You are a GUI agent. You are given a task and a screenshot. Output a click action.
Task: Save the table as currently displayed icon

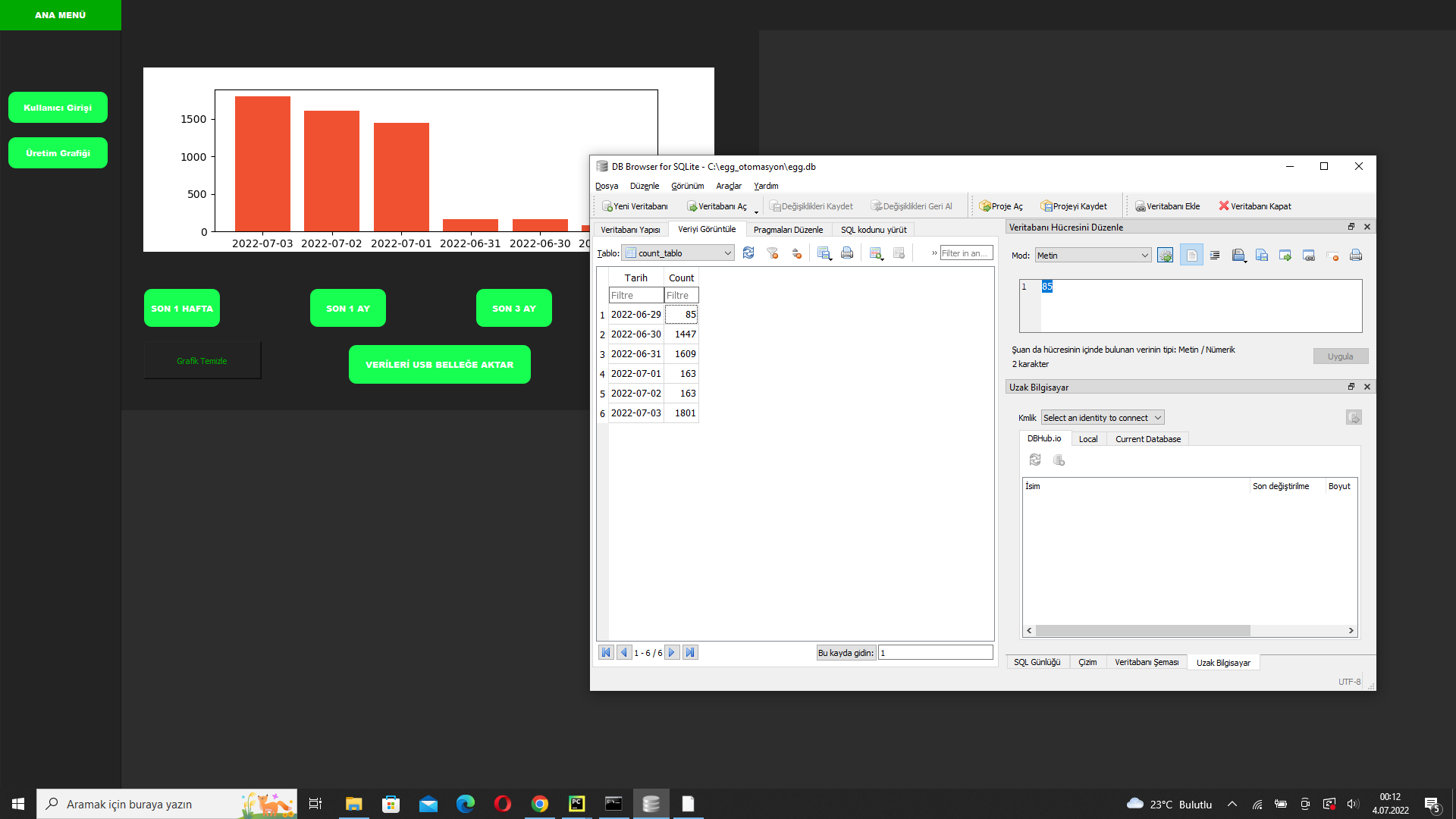(824, 253)
